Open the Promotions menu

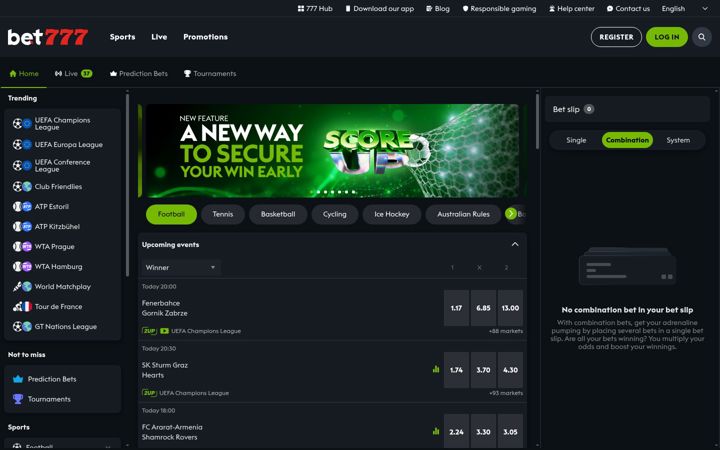205,37
